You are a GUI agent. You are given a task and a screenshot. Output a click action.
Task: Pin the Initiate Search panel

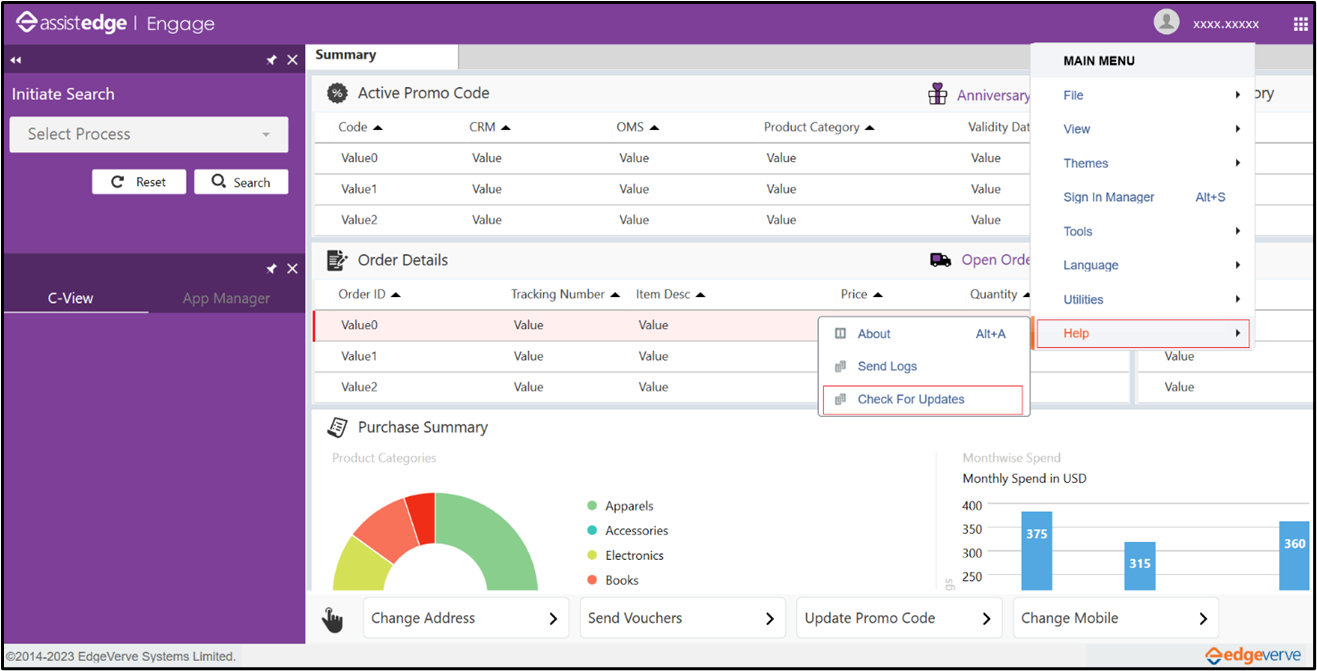pos(271,60)
